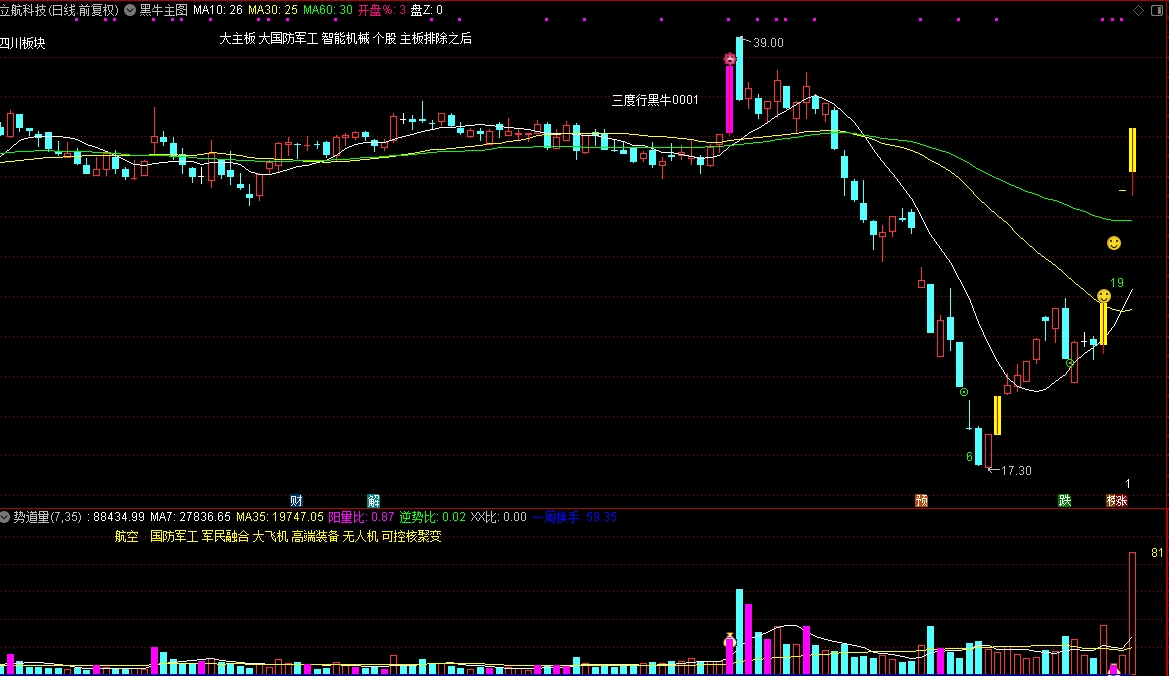
Task: Click the 解 event marker icon
Action: (x=373, y=500)
